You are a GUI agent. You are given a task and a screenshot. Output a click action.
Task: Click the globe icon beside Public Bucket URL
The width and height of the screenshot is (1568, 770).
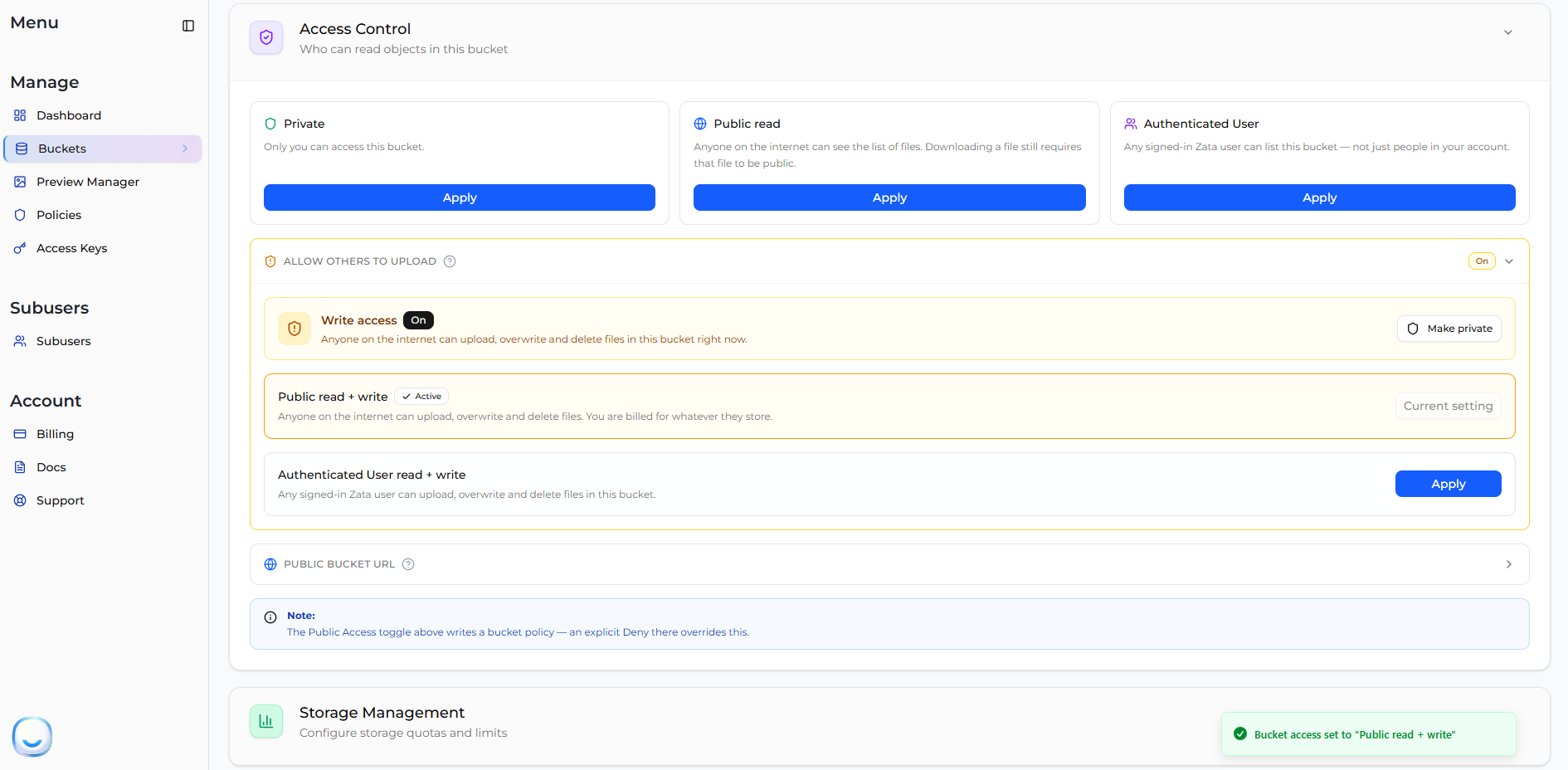point(270,564)
